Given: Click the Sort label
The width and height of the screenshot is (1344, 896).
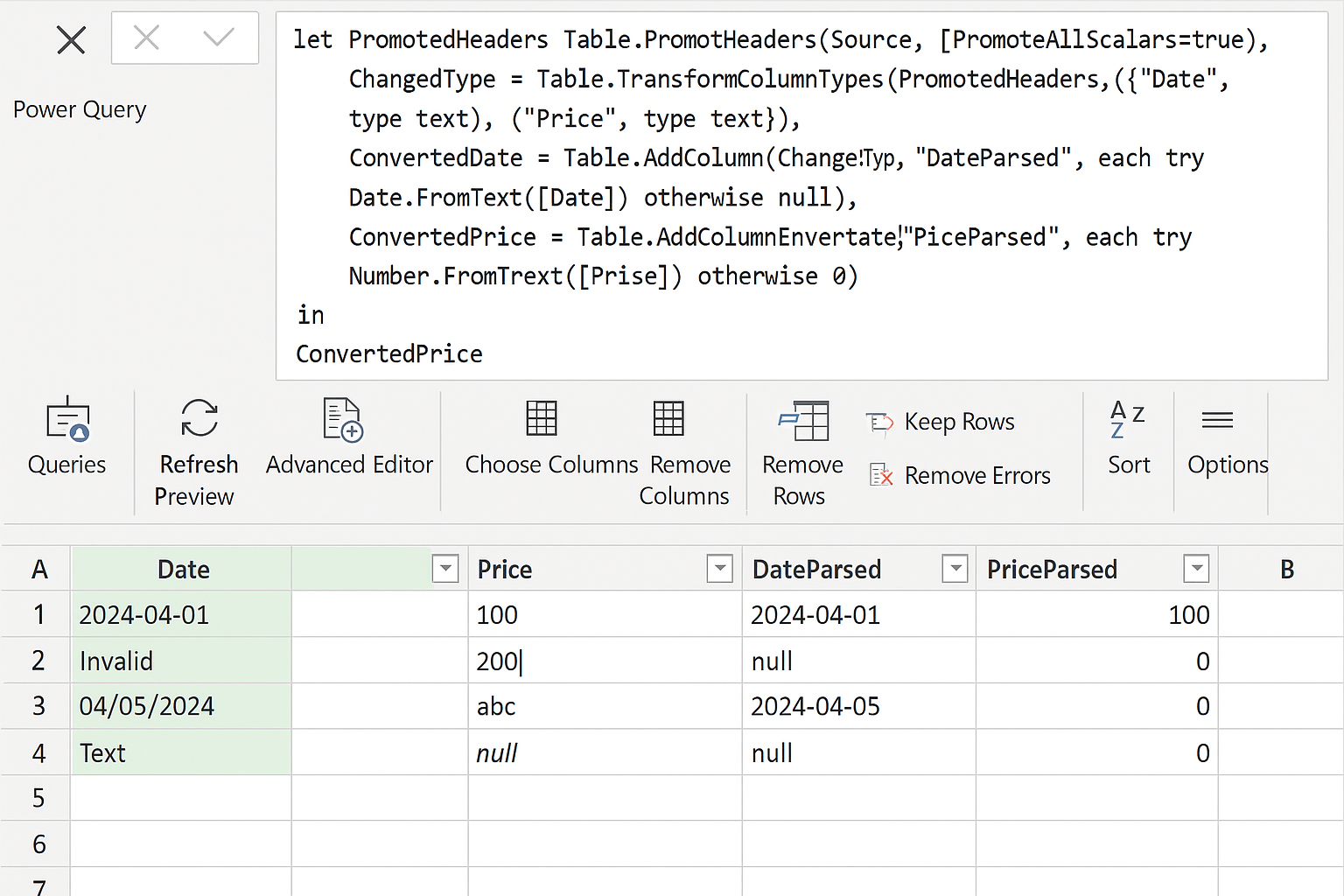Looking at the screenshot, I should 1129,465.
